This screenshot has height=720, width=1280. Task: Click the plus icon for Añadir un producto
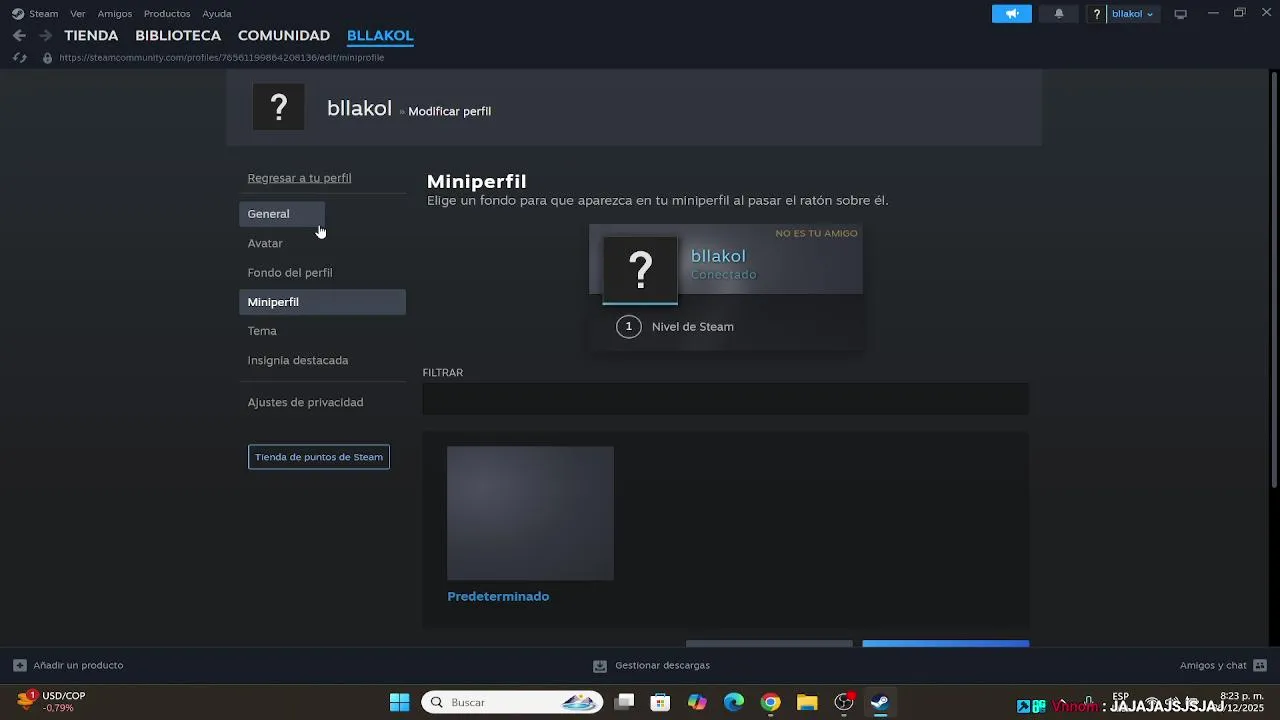(20, 665)
